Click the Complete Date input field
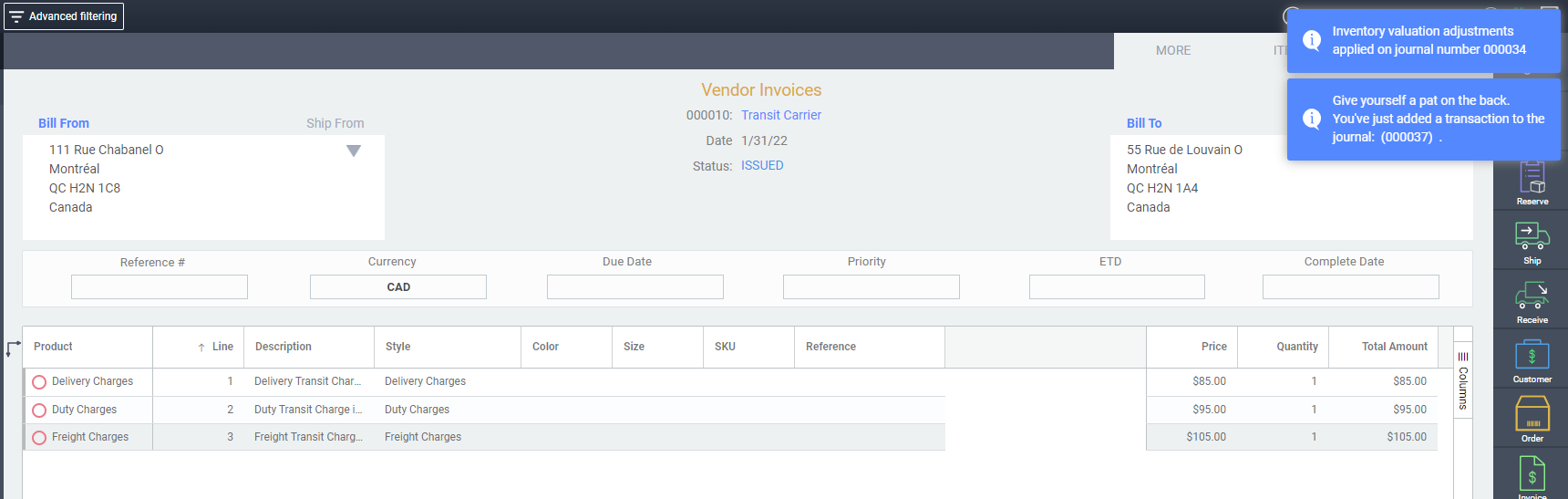The width and height of the screenshot is (1568, 499). point(1351,286)
